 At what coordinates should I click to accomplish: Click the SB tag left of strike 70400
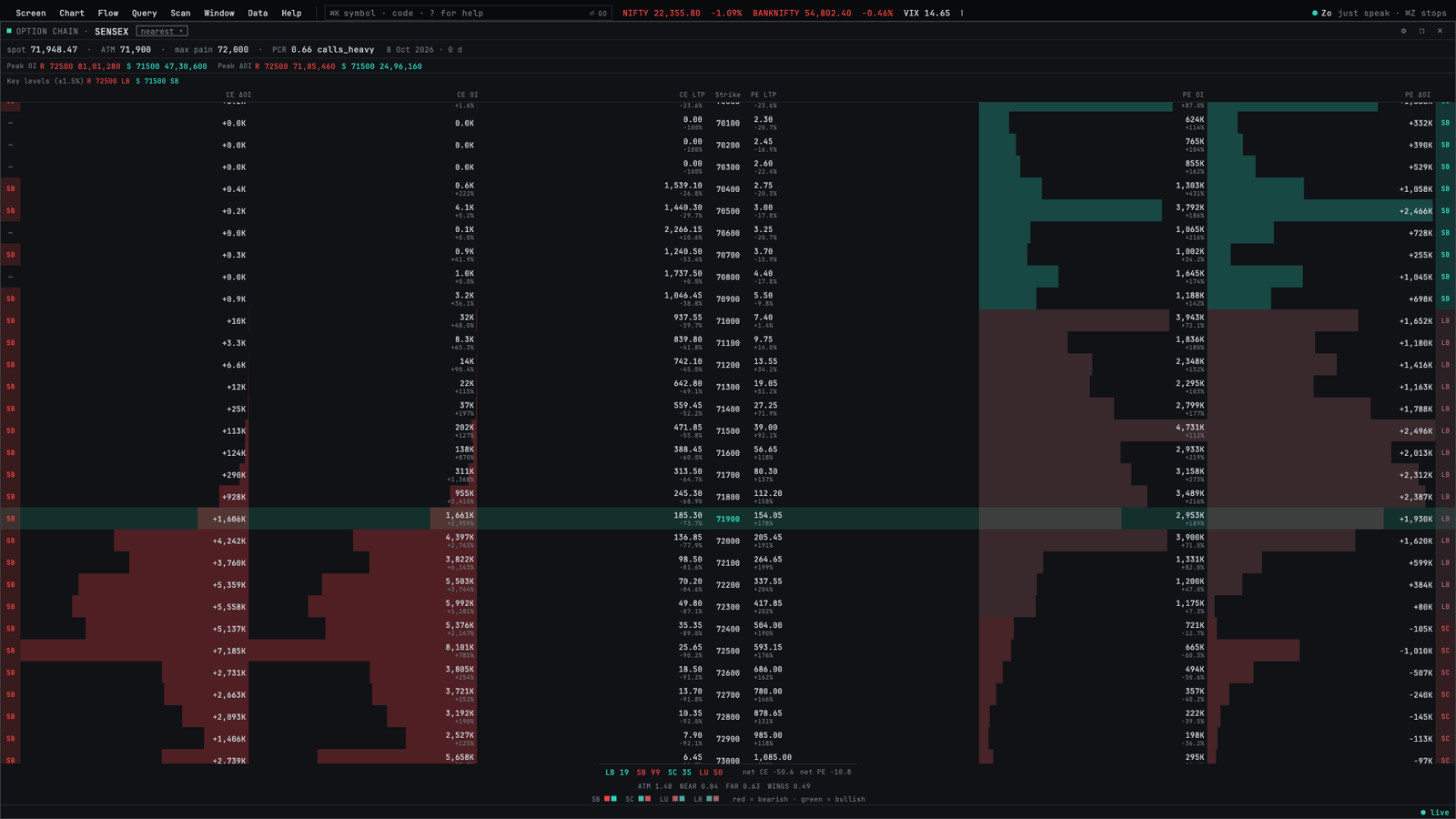coord(11,188)
